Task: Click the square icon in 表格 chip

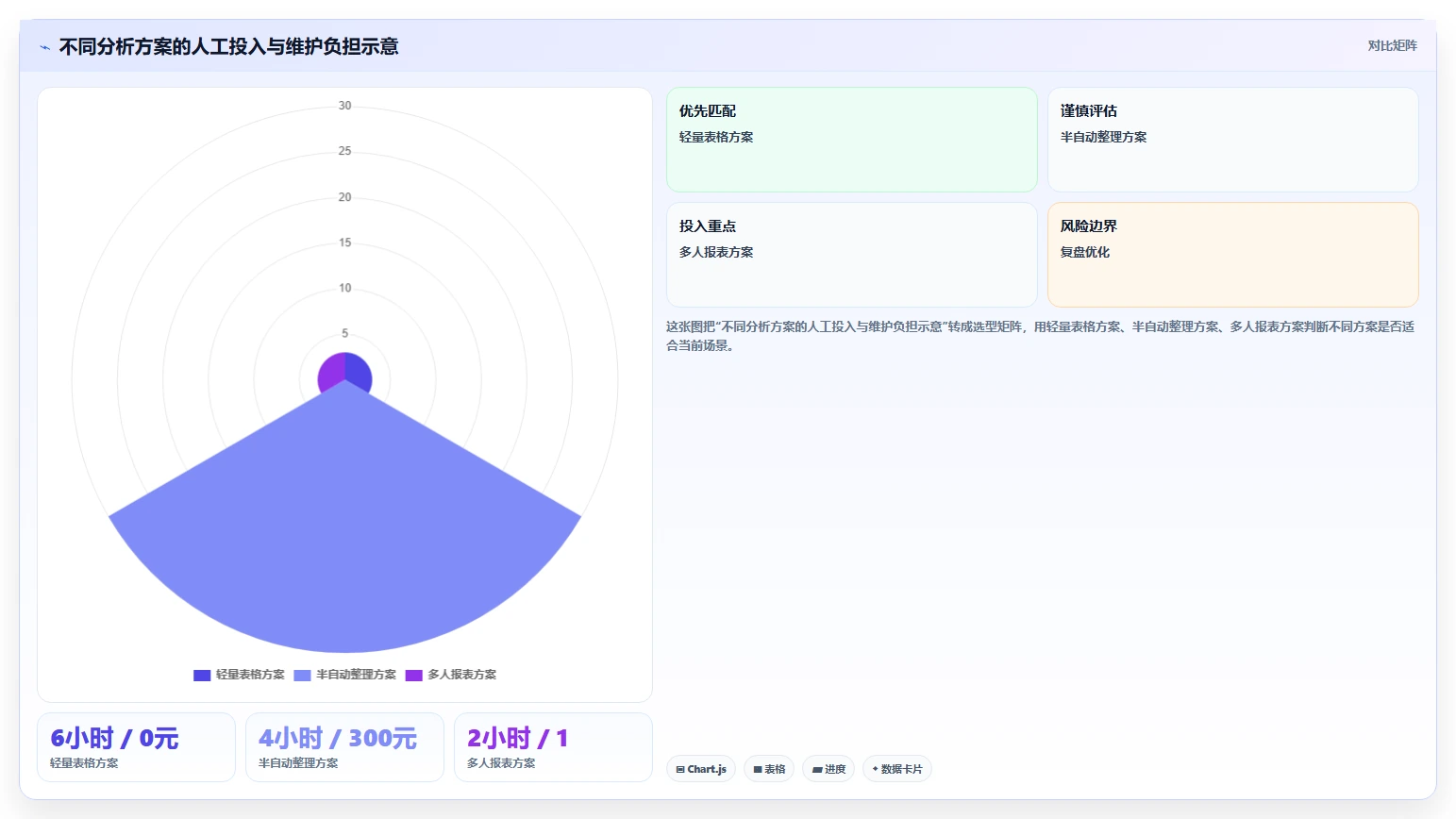Action: pyautogui.click(x=758, y=770)
